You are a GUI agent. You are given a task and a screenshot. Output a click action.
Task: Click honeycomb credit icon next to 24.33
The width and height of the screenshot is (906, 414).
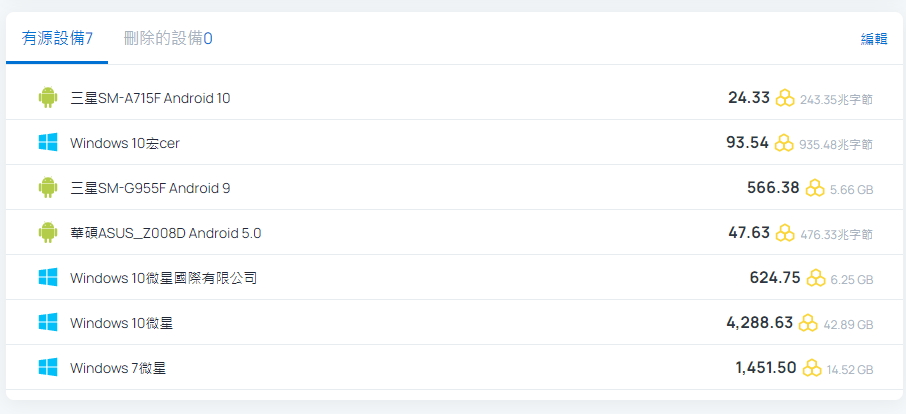tap(785, 98)
